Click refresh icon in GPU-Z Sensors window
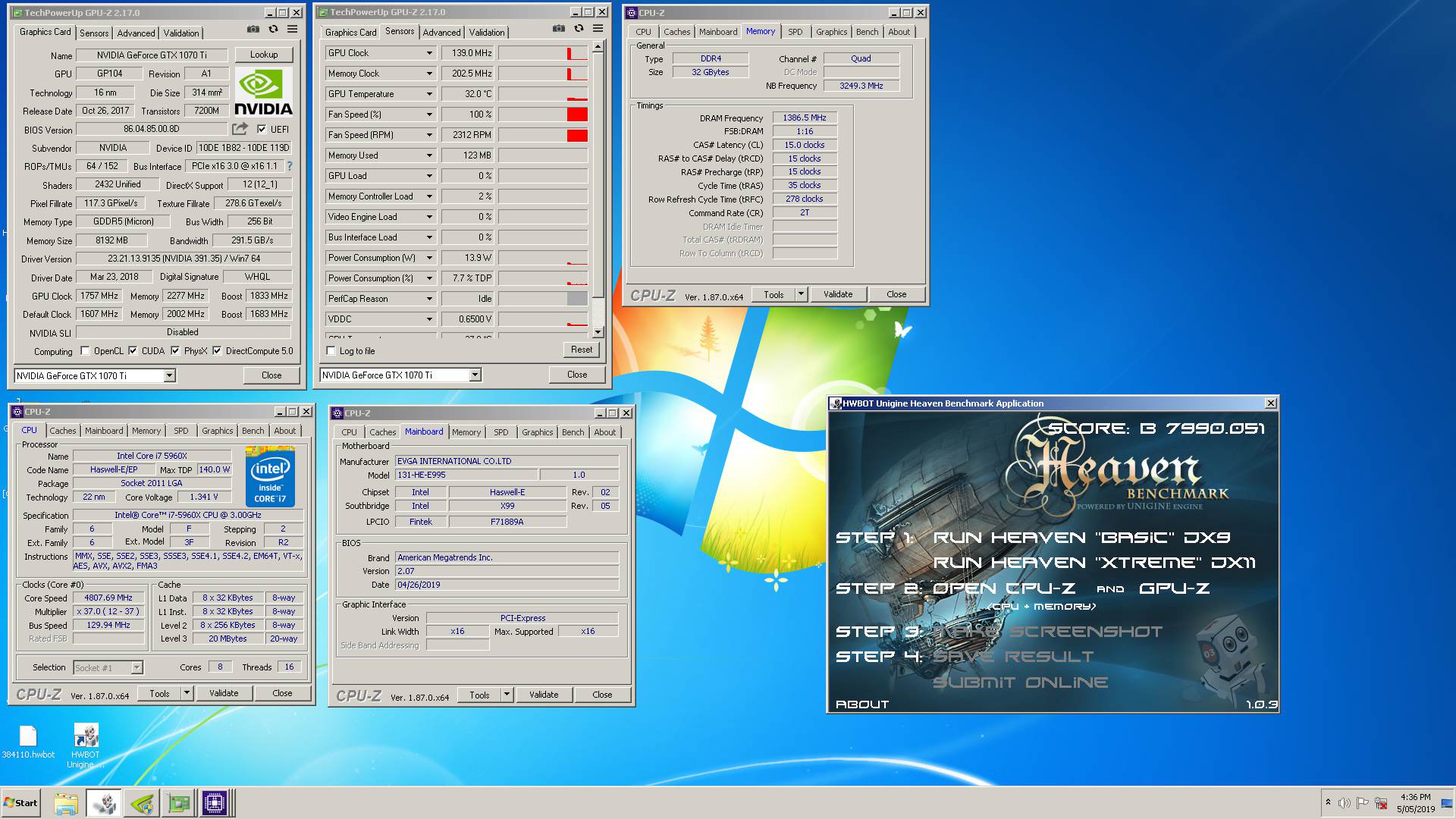The height and width of the screenshot is (819, 1456). (x=579, y=28)
